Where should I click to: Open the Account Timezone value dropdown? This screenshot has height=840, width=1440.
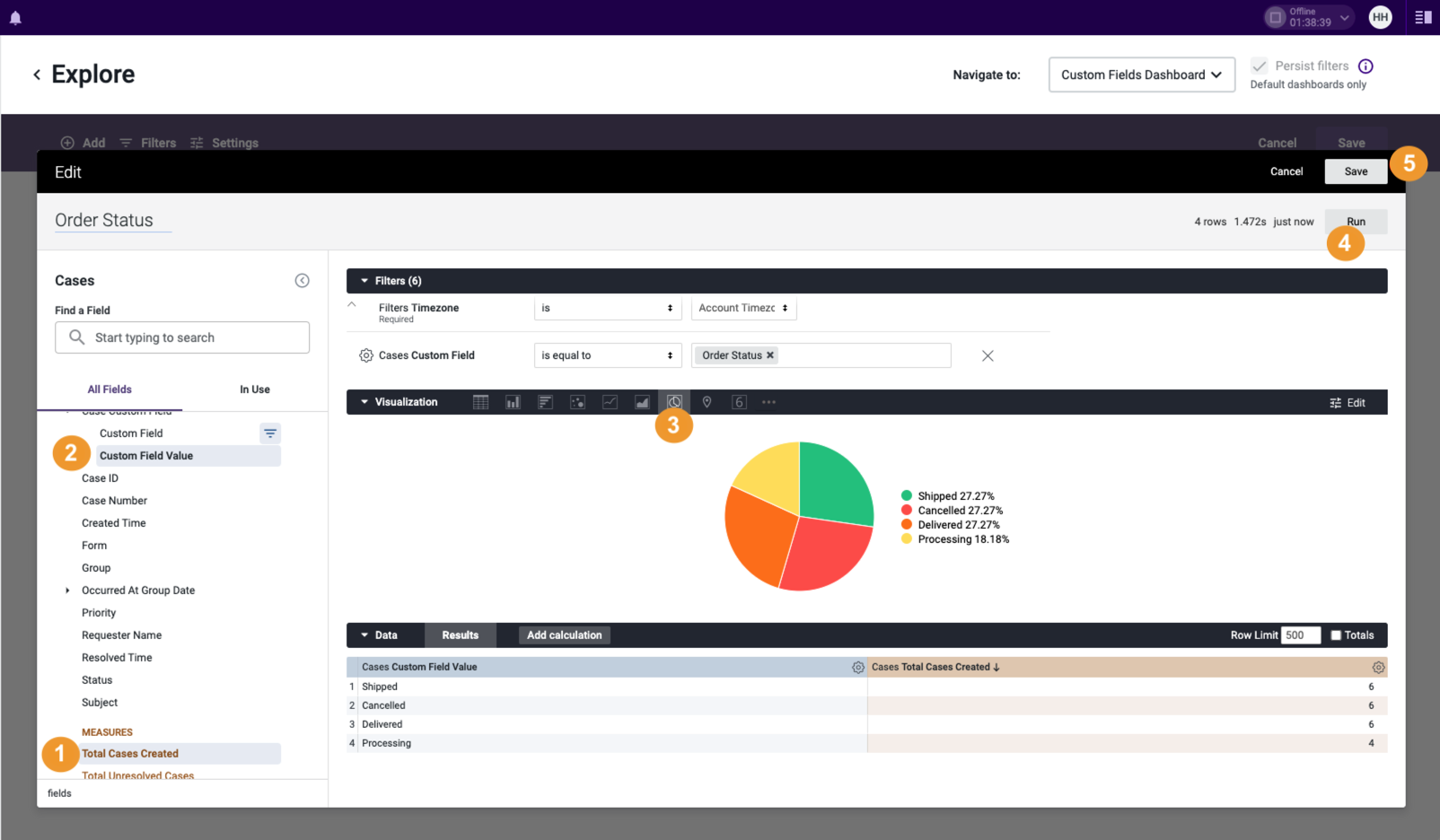pyautogui.click(x=743, y=309)
